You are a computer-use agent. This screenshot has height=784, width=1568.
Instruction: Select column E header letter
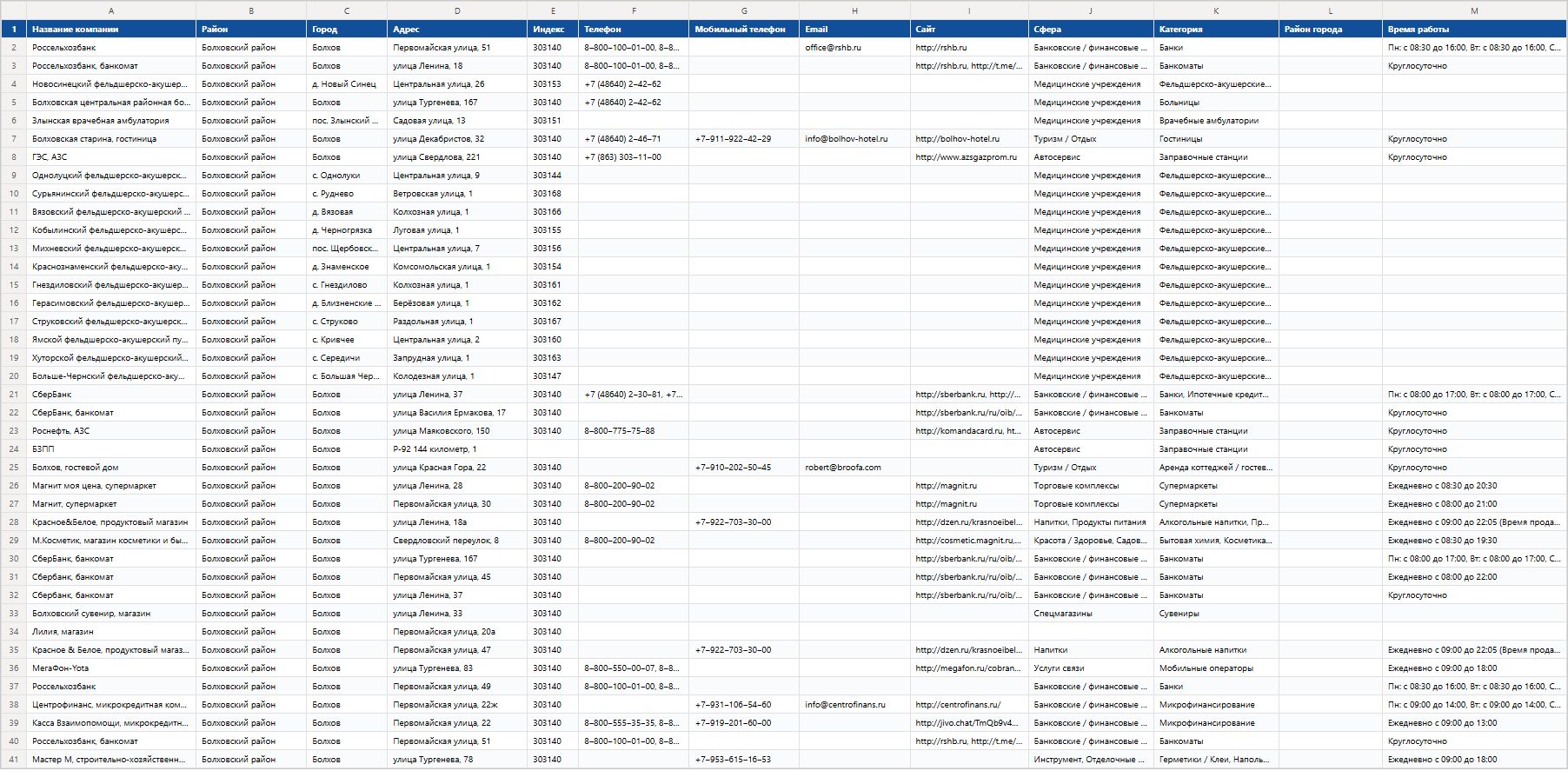pyautogui.click(x=553, y=10)
